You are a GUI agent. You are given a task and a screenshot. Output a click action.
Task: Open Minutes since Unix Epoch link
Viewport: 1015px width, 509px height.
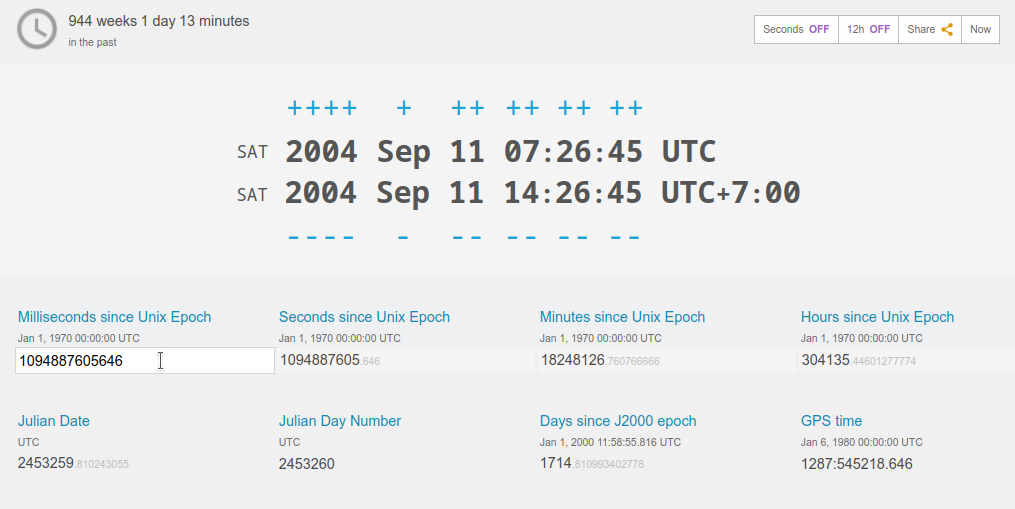622,317
